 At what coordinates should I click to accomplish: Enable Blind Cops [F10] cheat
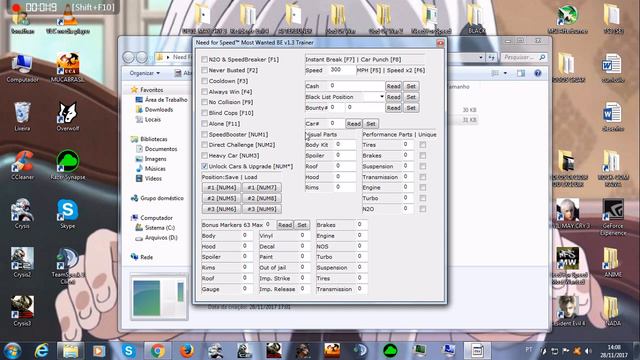click(x=204, y=113)
